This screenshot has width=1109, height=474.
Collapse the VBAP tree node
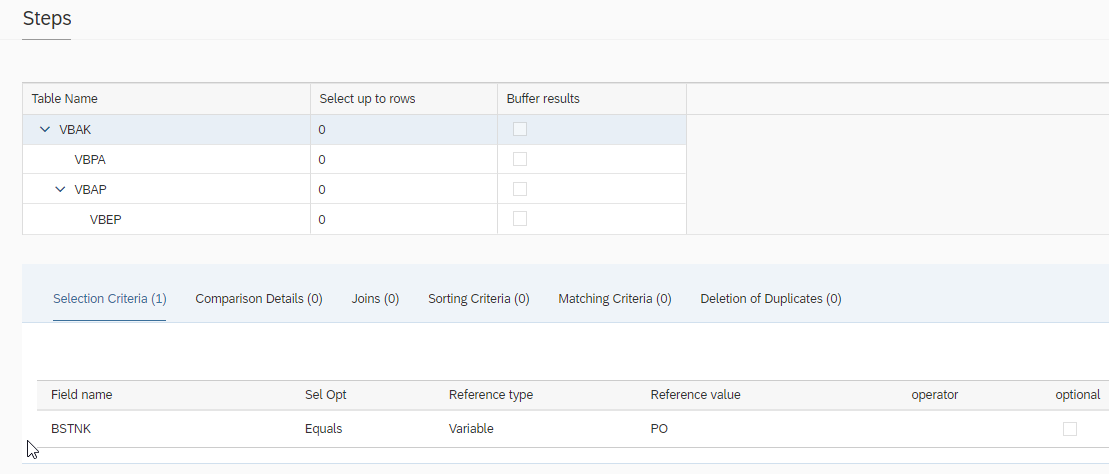point(59,189)
